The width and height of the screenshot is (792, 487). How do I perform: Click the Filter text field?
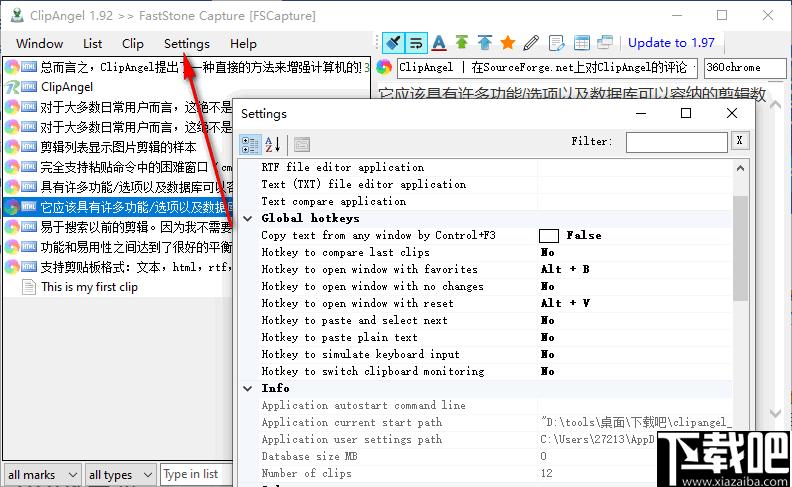pos(676,142)
